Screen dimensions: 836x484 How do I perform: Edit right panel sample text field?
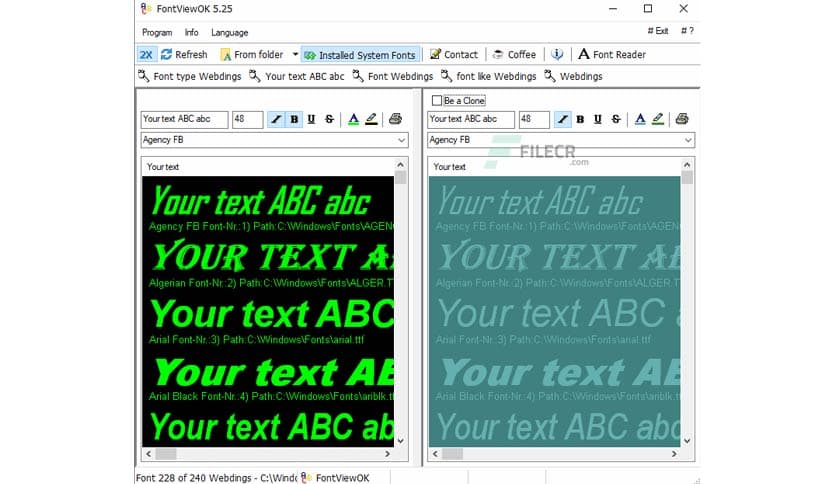pos(471,119)
